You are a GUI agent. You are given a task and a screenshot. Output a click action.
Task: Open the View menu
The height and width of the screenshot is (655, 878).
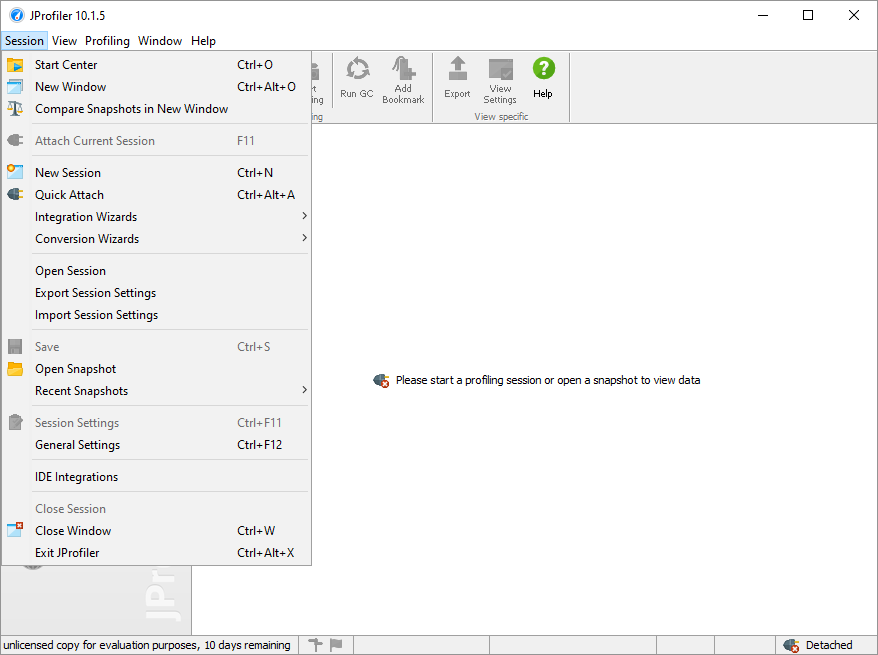[x=64, y=41]
